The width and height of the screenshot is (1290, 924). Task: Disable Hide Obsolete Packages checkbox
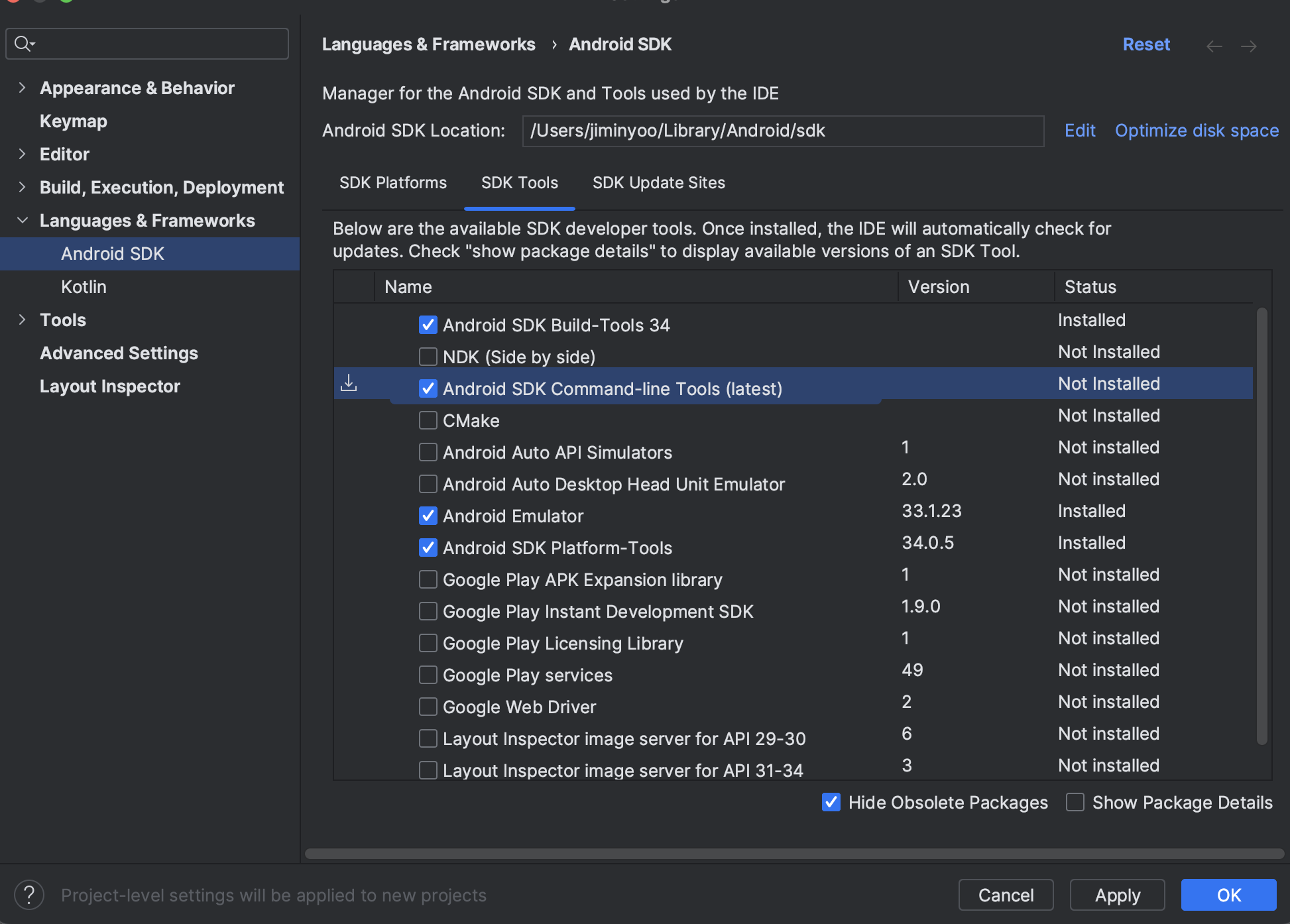pyautogui.click(x=831, y=802)
